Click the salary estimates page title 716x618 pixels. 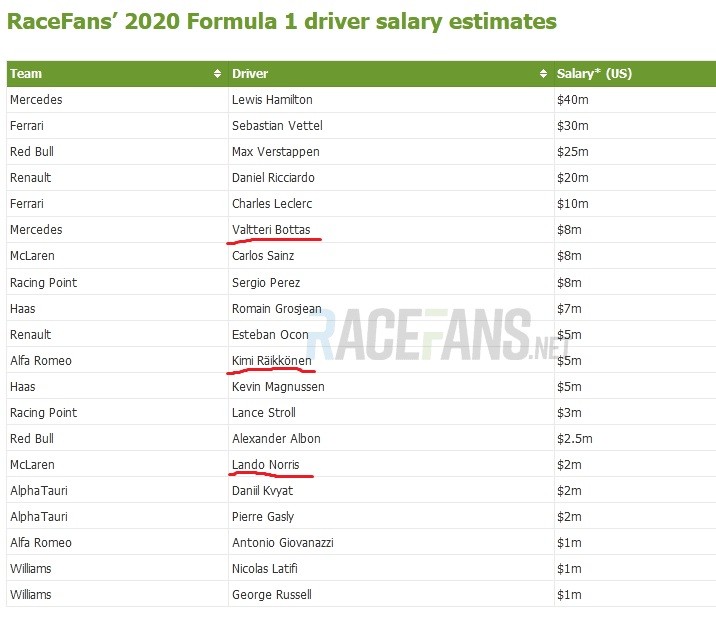point(281,21)
